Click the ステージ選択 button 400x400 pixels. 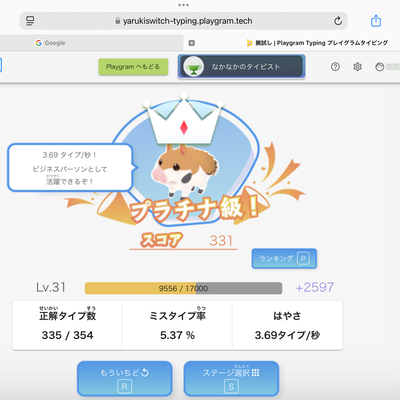231,379
